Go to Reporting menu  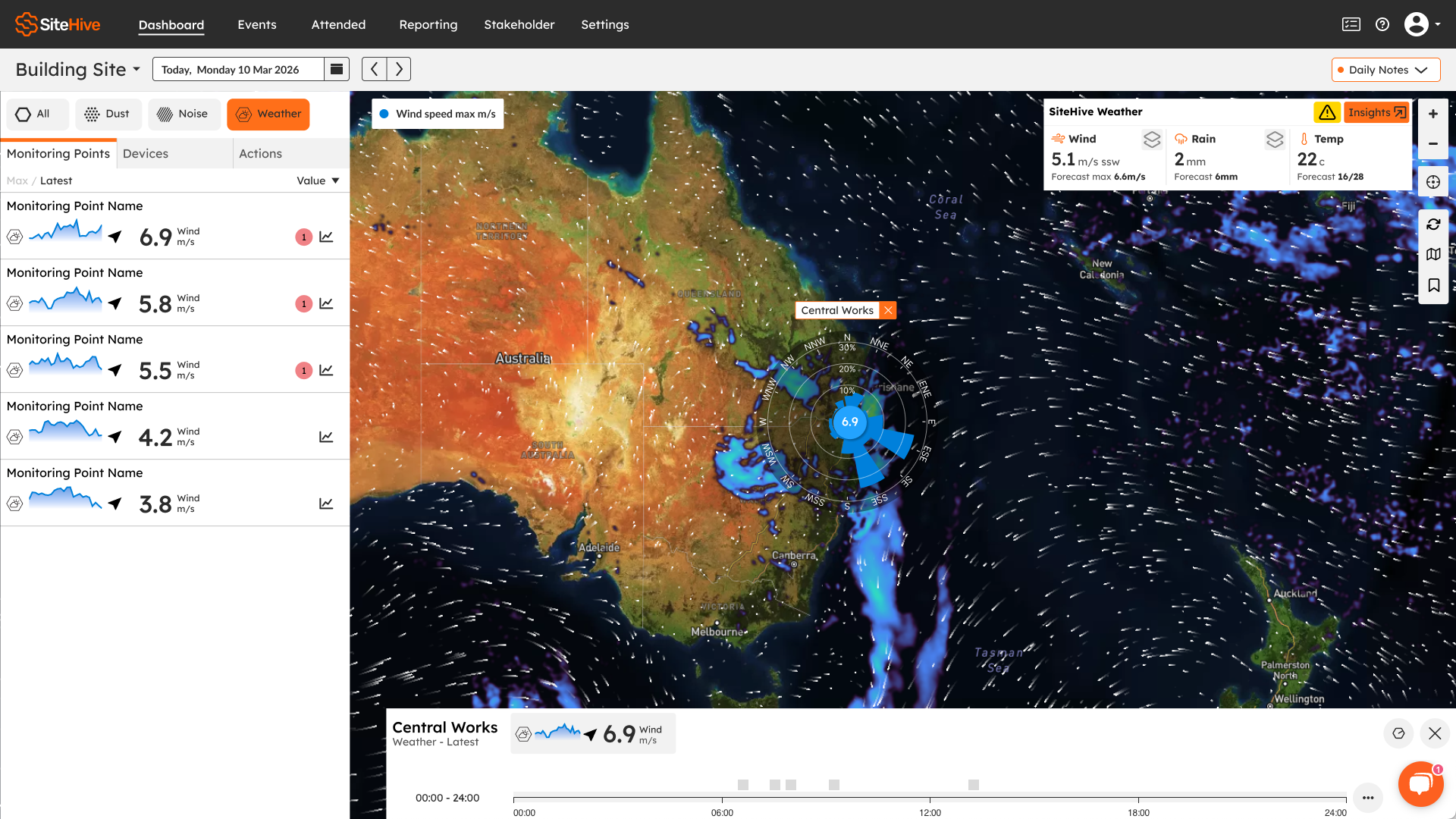428,24
